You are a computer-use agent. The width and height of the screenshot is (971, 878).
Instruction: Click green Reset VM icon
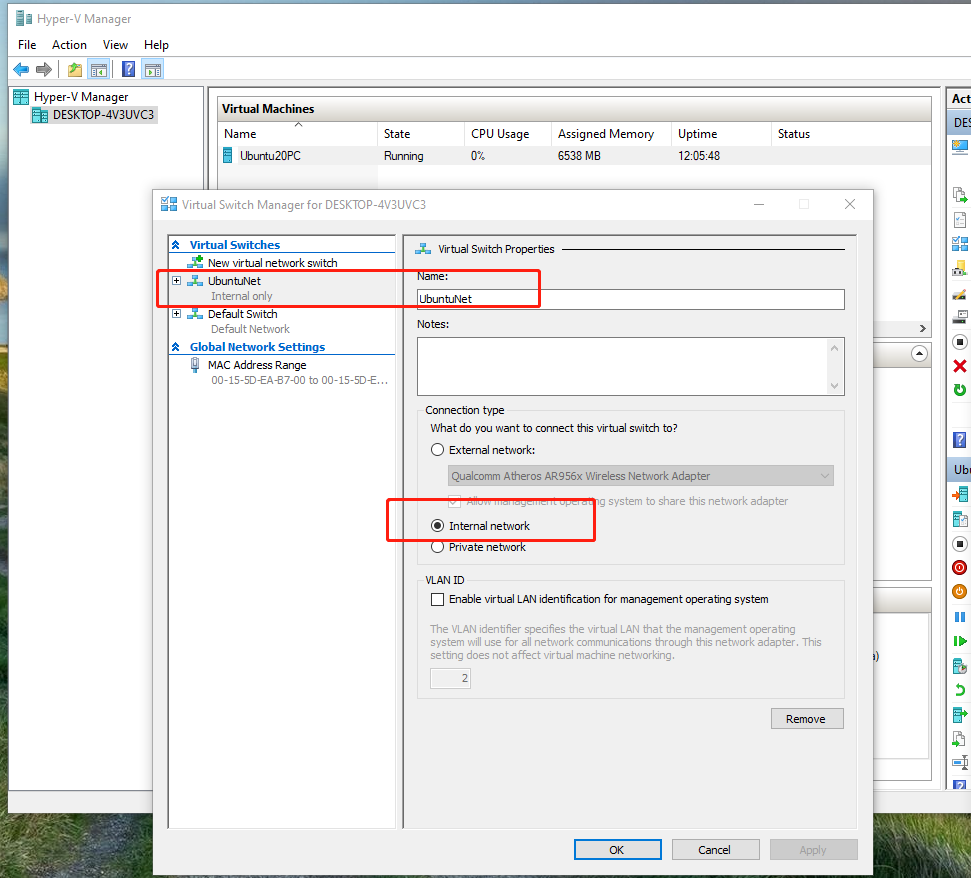click(x=959, y=641)
